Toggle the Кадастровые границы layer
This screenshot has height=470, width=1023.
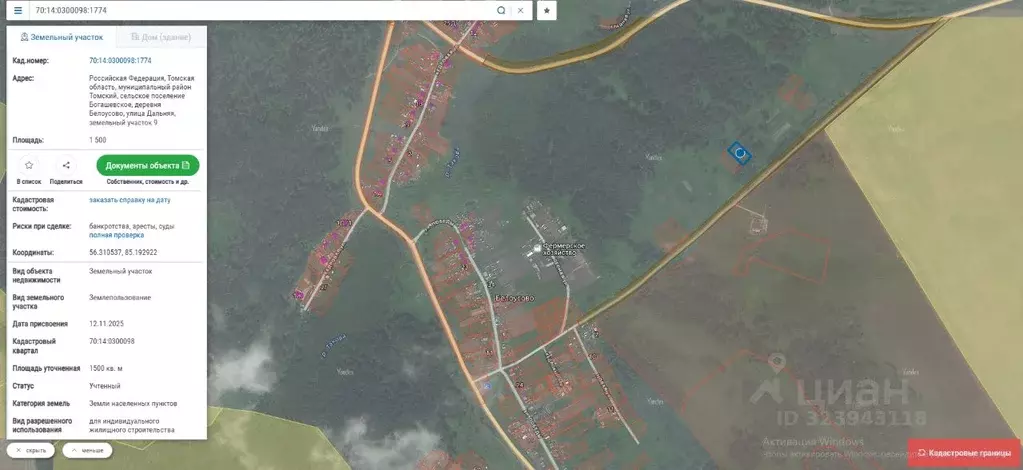pos(964,453)
